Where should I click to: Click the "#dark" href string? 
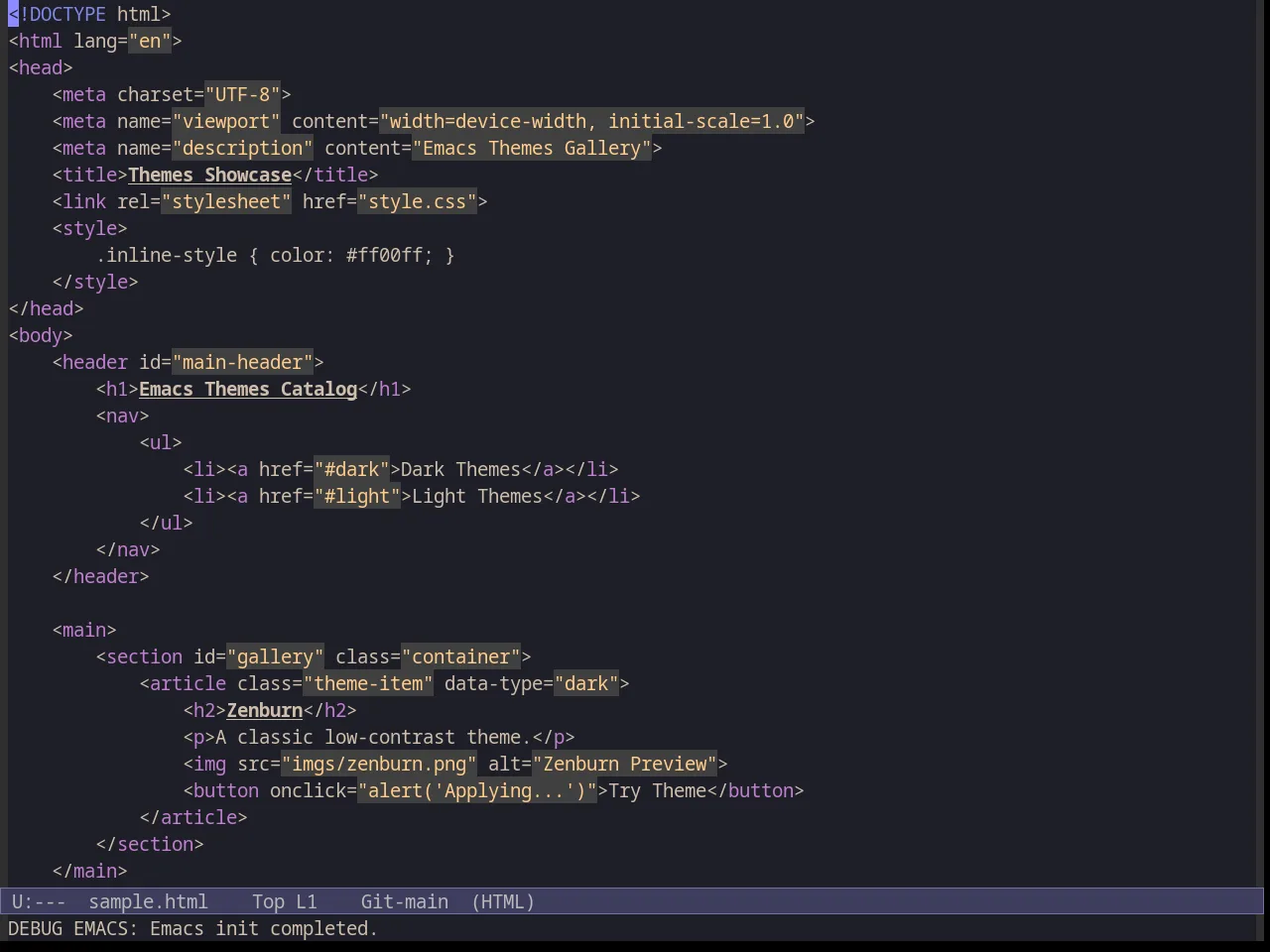coord(351,469)
